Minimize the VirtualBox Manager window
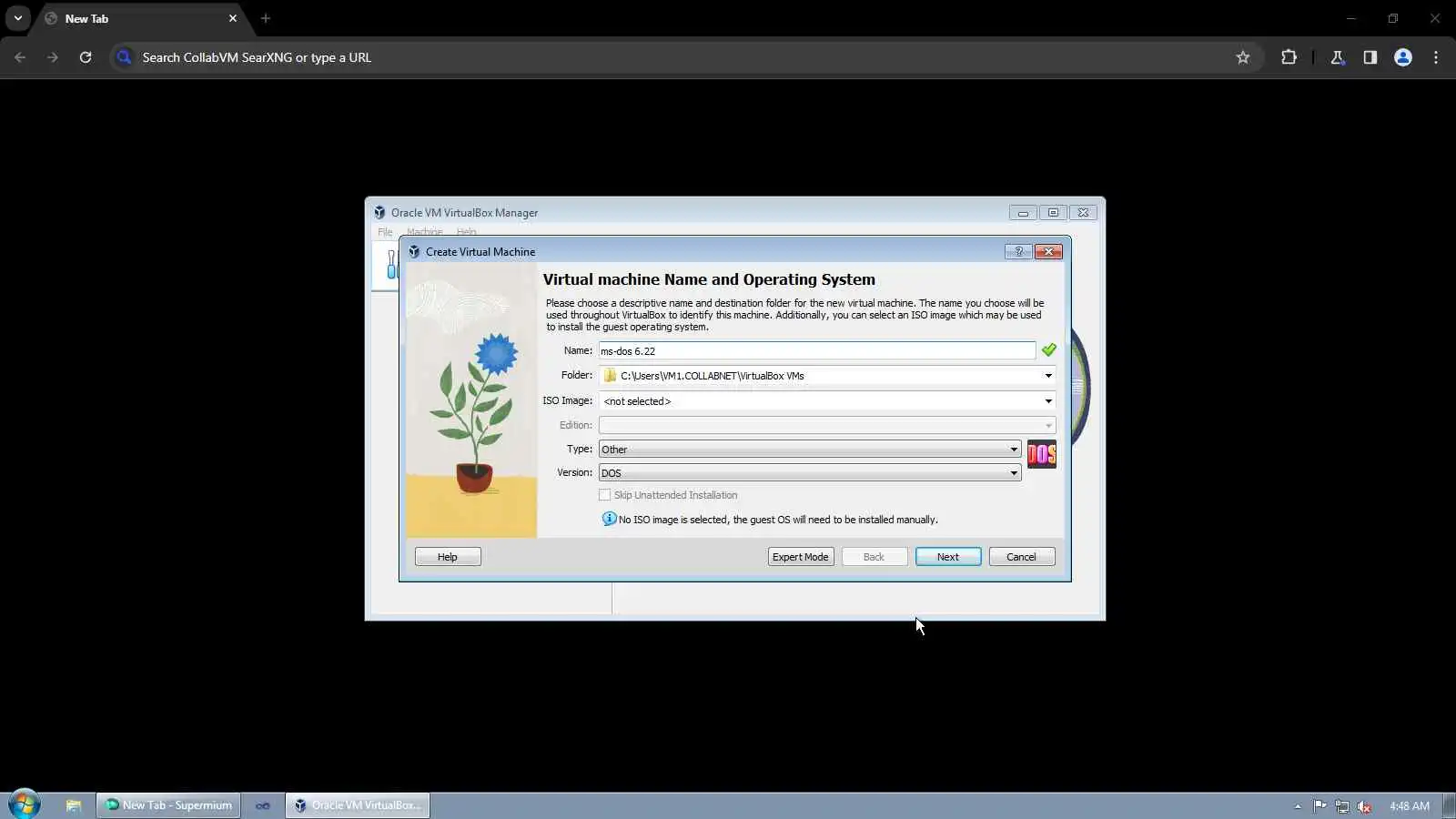The width and height of the screenshot is (1456, 819). (x=1023, y=213)
